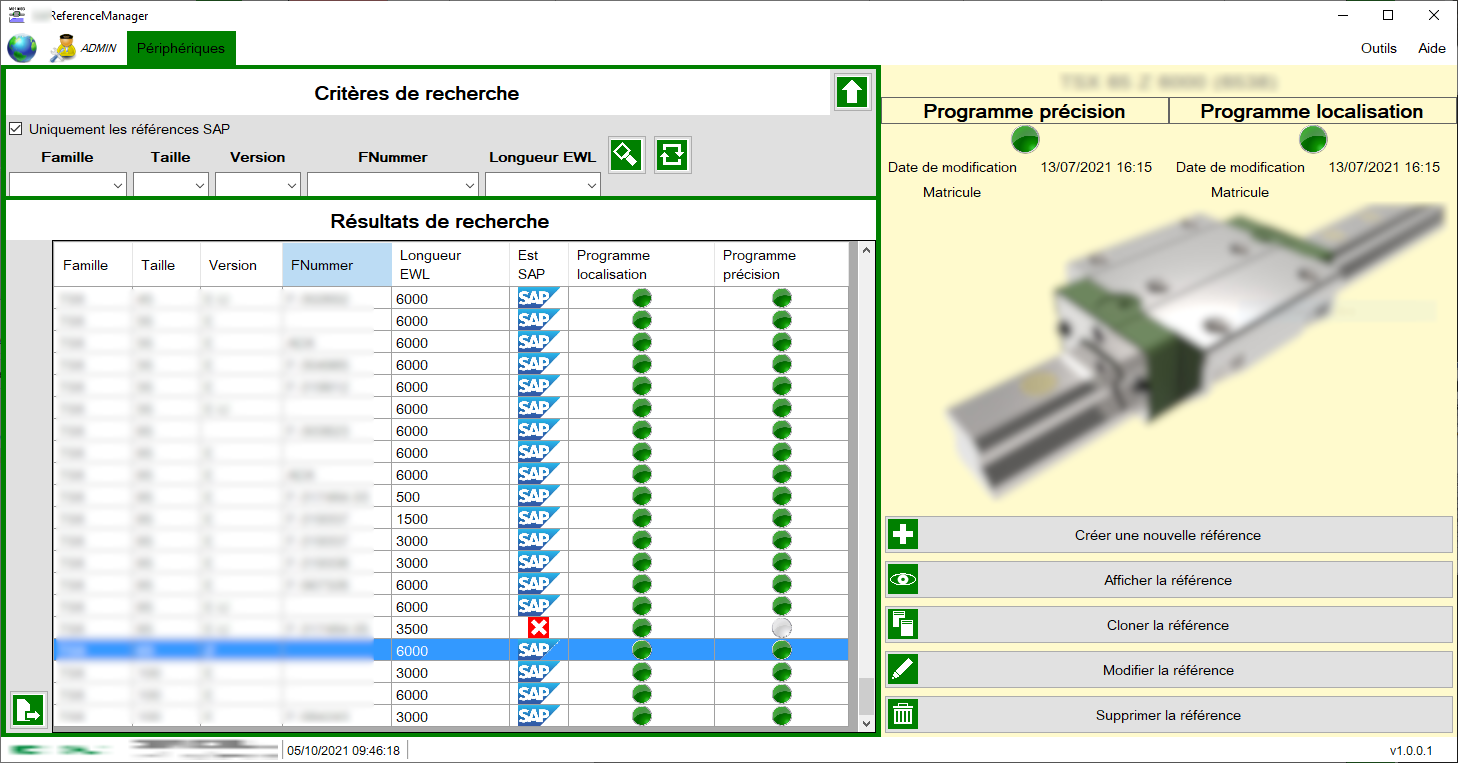Image resolution: width=1458 pixels, height=763 pixels.
Task: Toggle the Programme localisation status indicator
Action: tap(1313, 140)
